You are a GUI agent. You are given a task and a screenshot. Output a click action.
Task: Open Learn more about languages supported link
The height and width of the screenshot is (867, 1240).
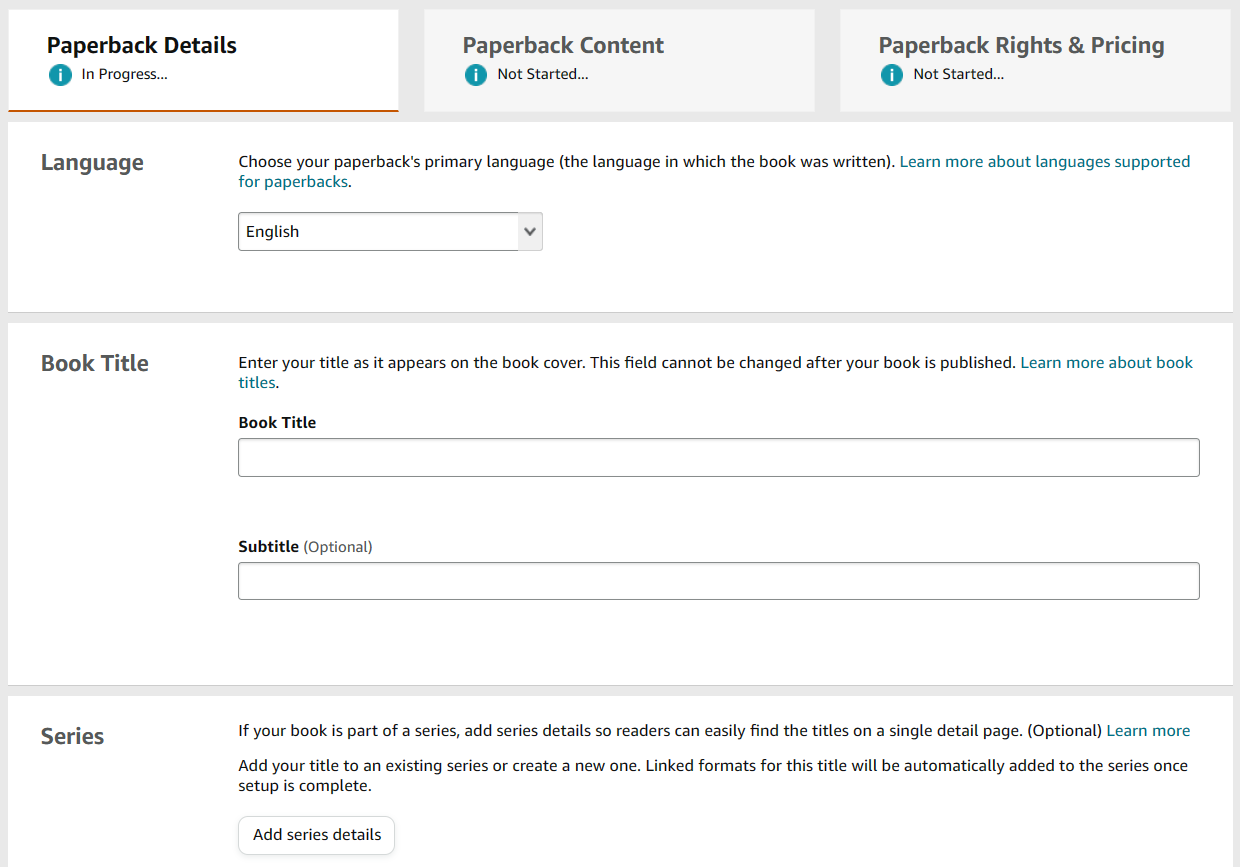[x=1044, y=162]
